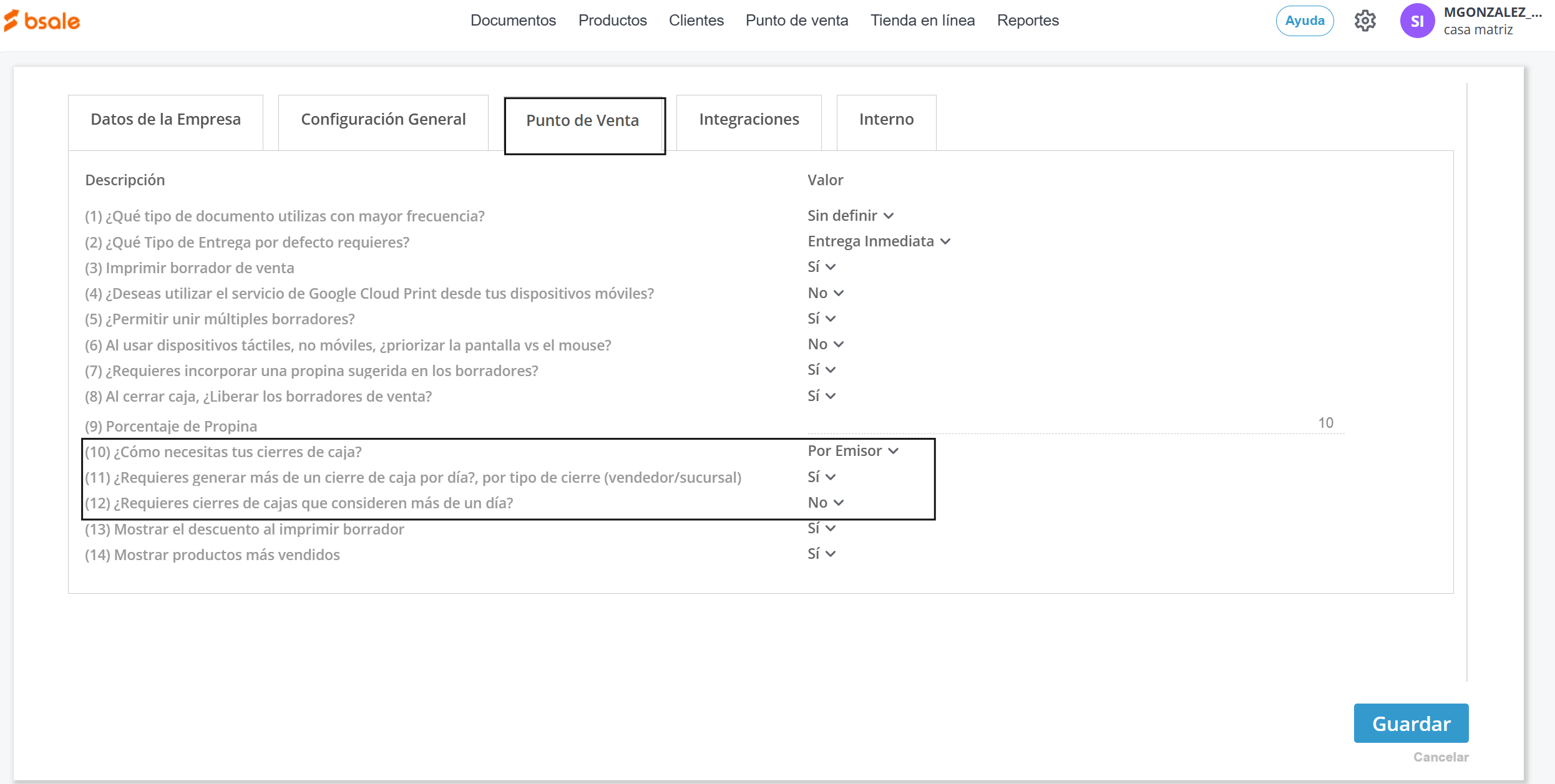Open the Tienda en línea menu
The width and height of the screenshot is (1555, 784).
pyautogui.click(x=922, y=21)
